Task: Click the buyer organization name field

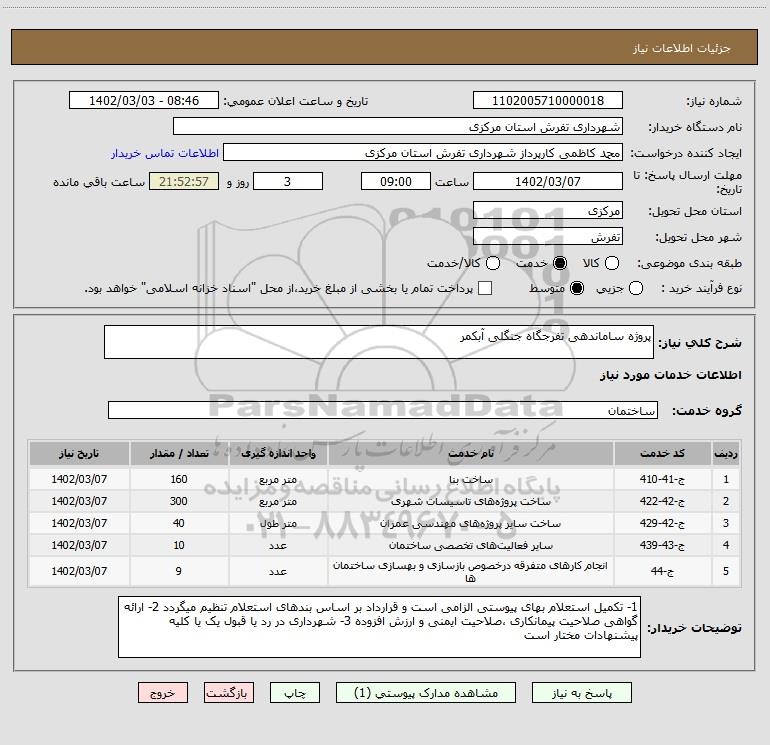Action: tap(398, 127)
